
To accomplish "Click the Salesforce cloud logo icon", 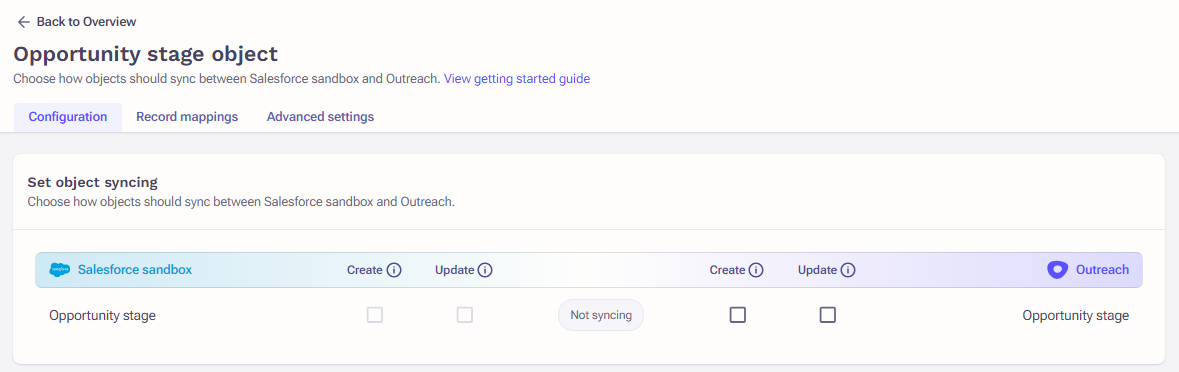I will 59,270.
